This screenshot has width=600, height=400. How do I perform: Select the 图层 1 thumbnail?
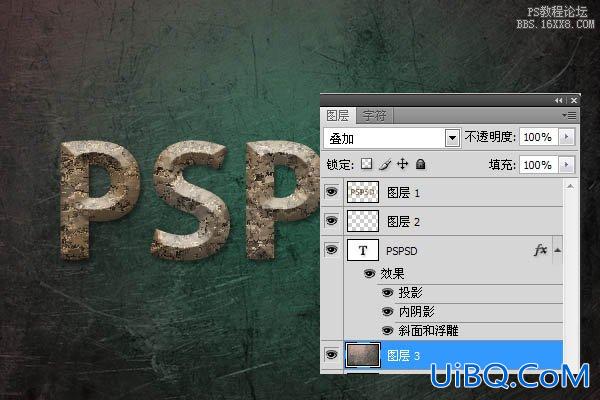click(x=363, y=192)
